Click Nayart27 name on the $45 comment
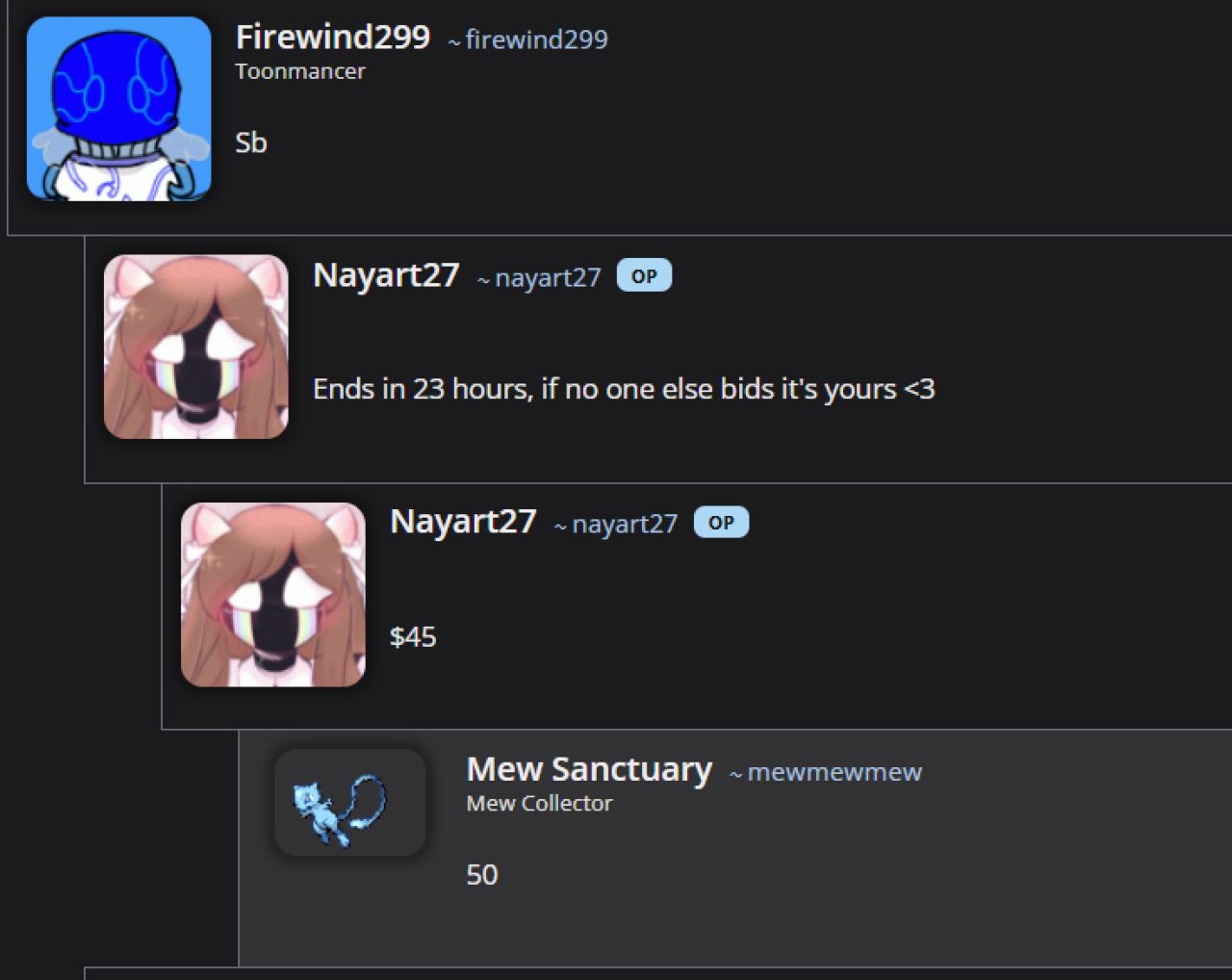This screenshot has height=980, width=1232. click(463, 522)
